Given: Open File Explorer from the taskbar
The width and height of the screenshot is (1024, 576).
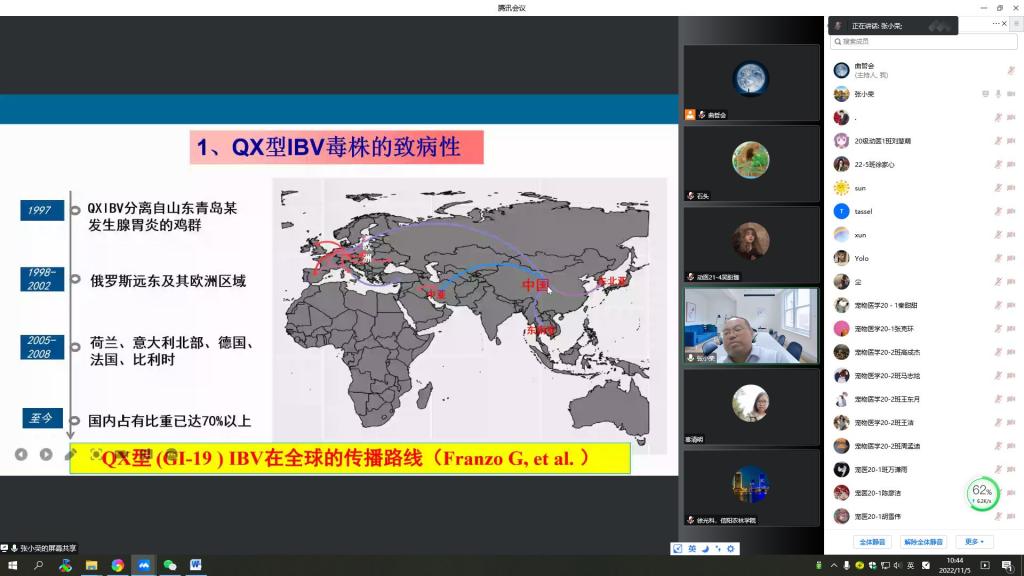Looking at the screenshot, I should (x=91, y=565).
